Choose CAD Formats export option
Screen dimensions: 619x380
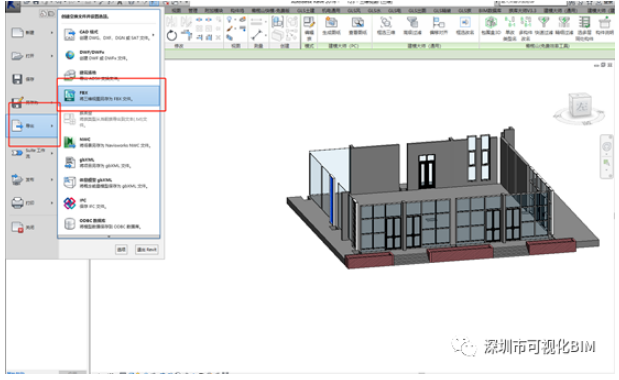tap(109, 35)
